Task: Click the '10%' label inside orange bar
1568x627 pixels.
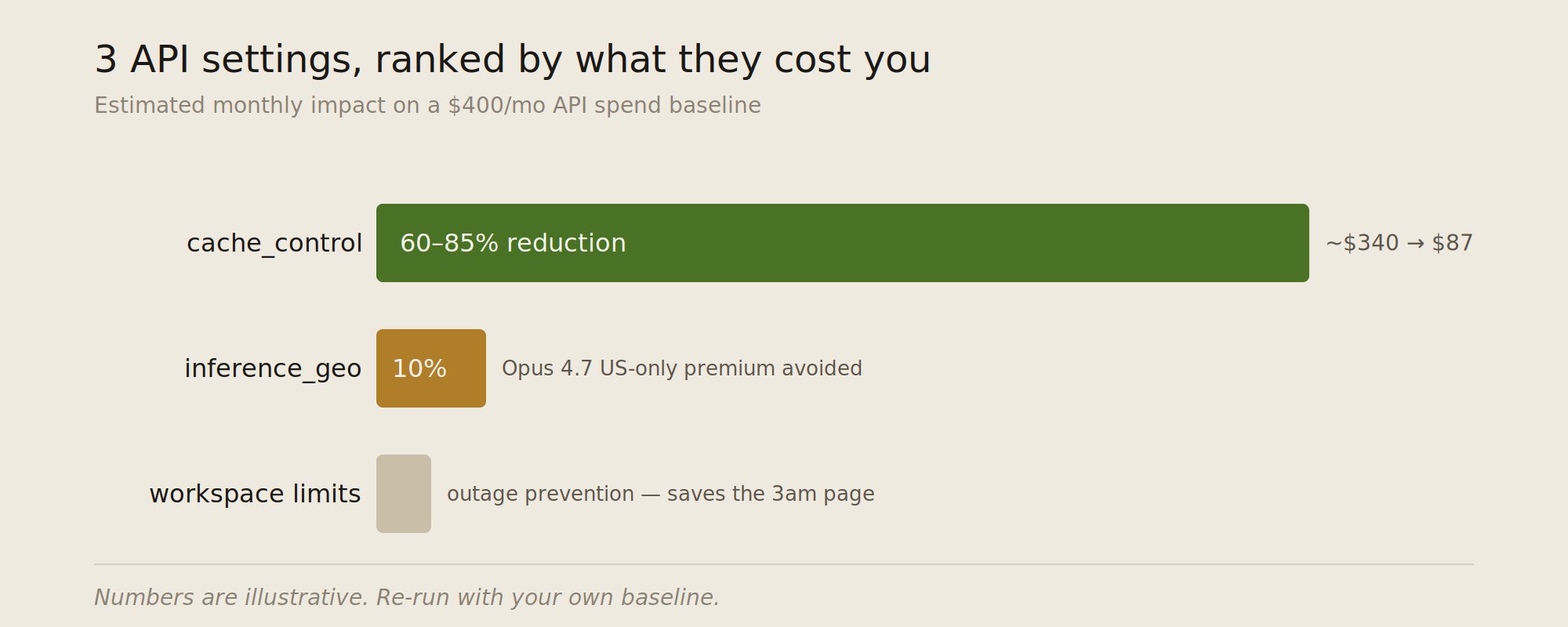Action: (419, 368)
